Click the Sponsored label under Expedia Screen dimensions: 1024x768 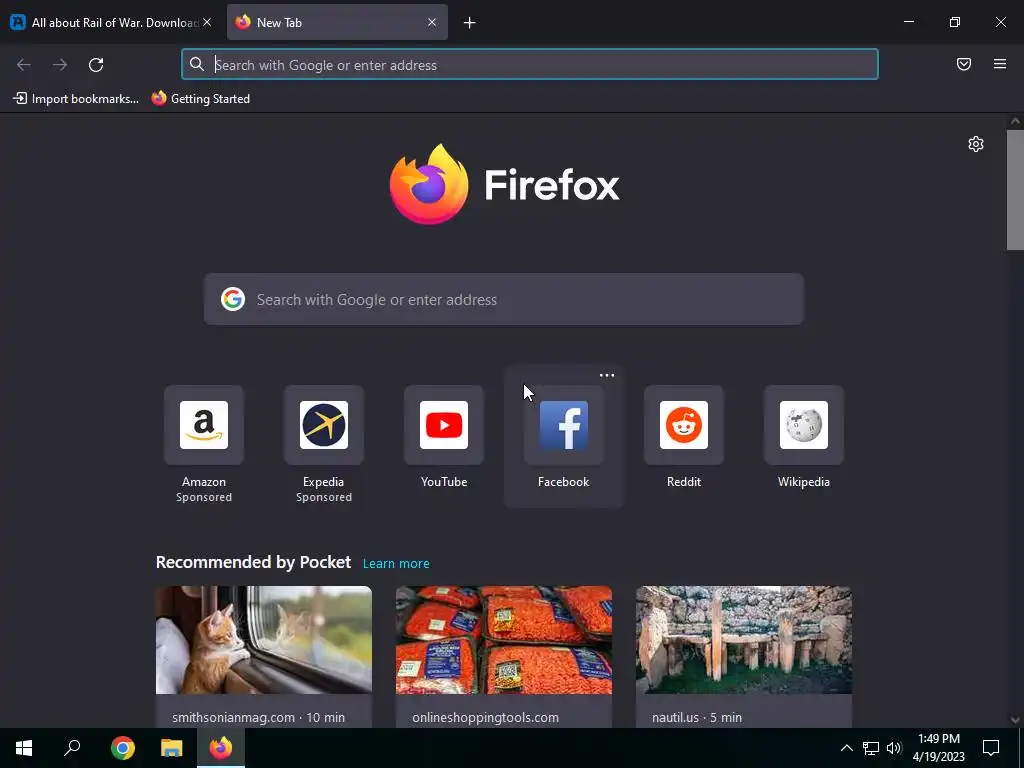tap(324, 498)
